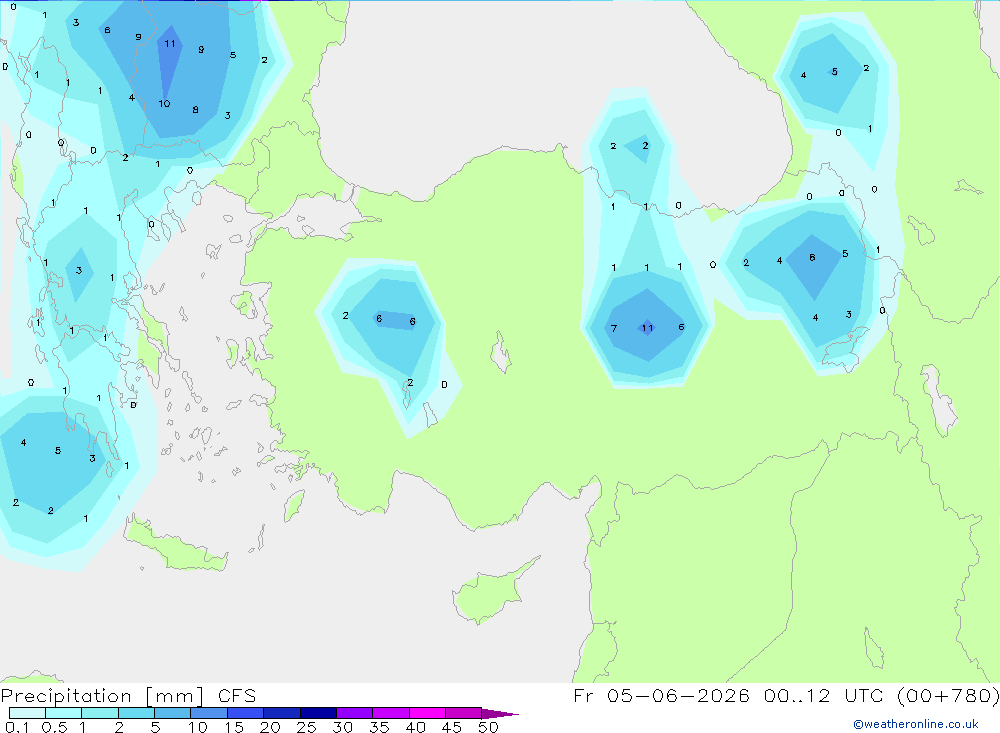Select the legend value label '50'
1000x733 pixels.
point(488,727)
